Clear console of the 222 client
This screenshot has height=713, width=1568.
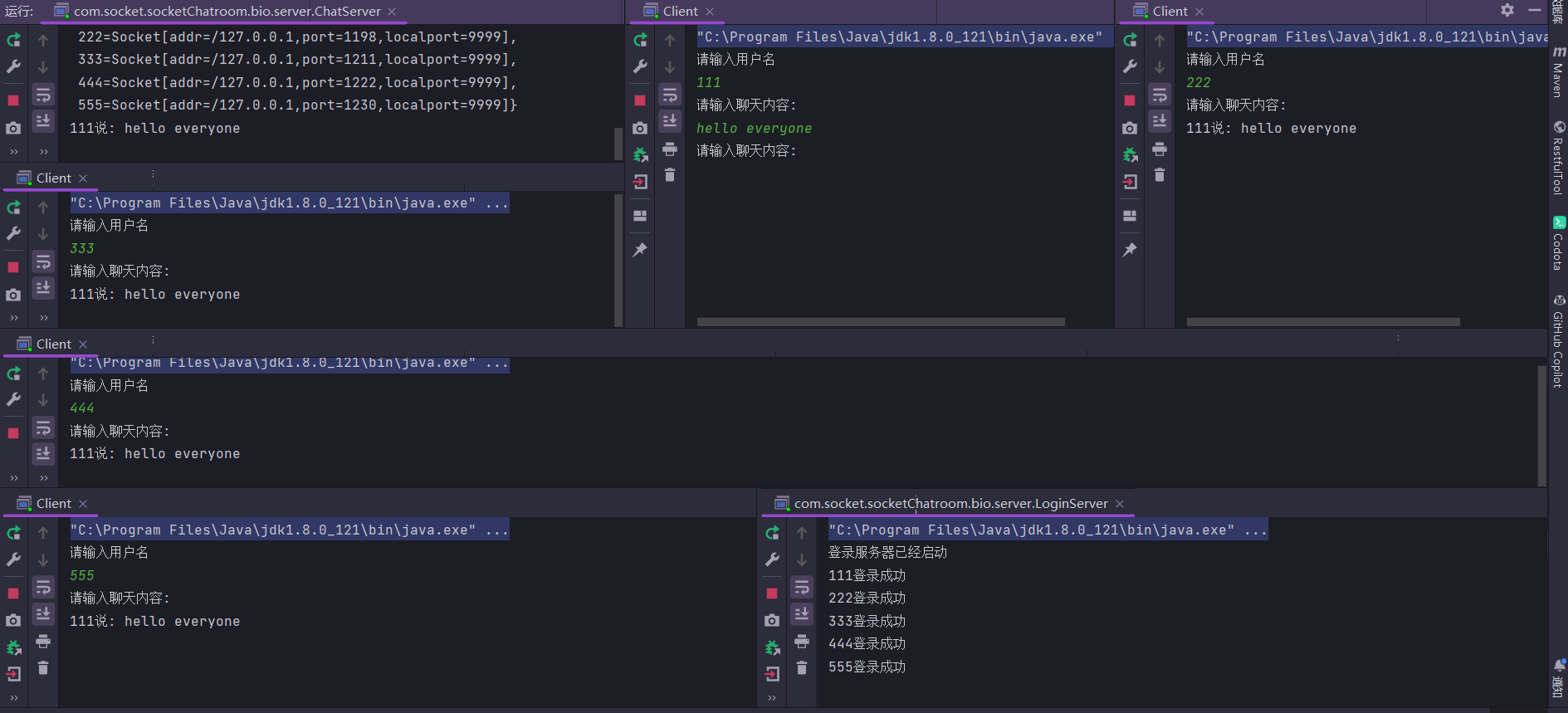[1160, 174]
